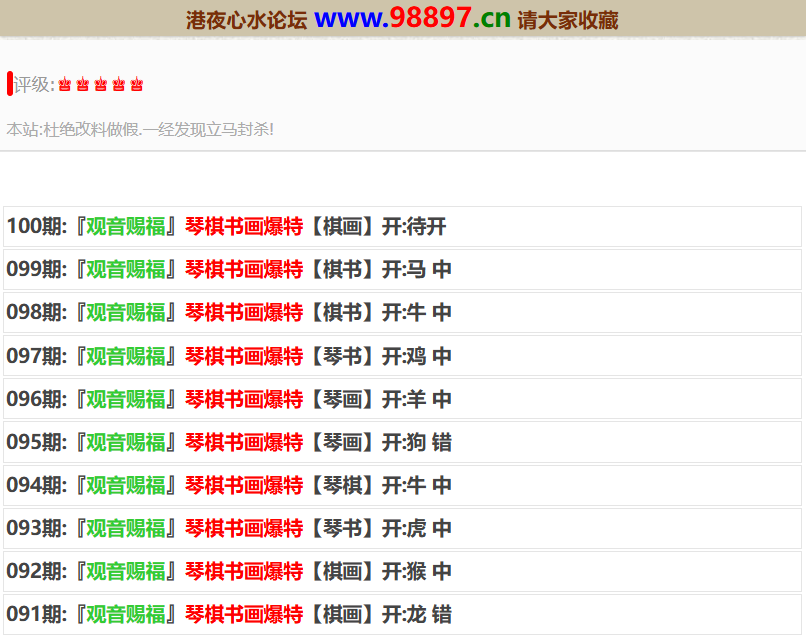The width and height of the screenshot is (806, 635).
Task: Click the last crown rating icon
Action: click(136, 85)
